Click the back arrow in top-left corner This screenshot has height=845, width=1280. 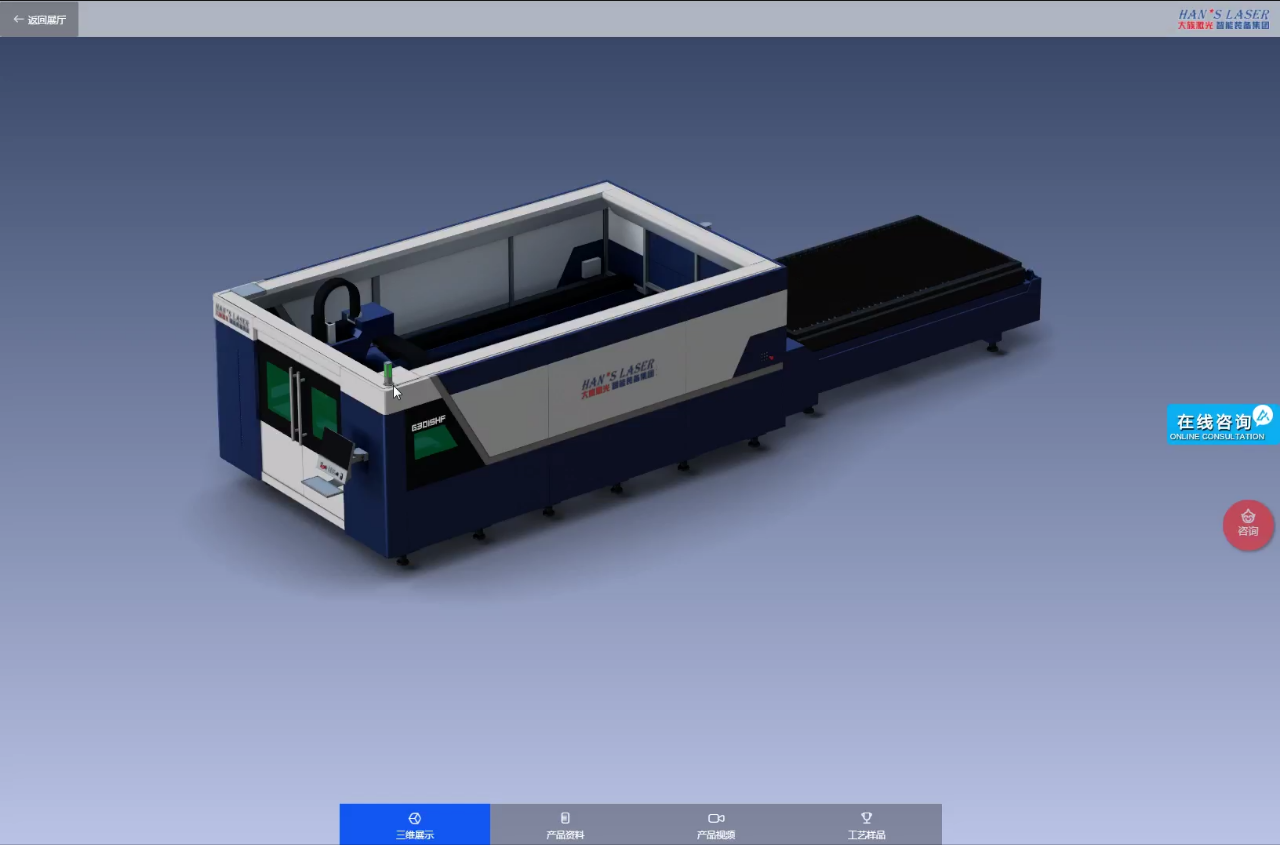[x=18, y=19]
